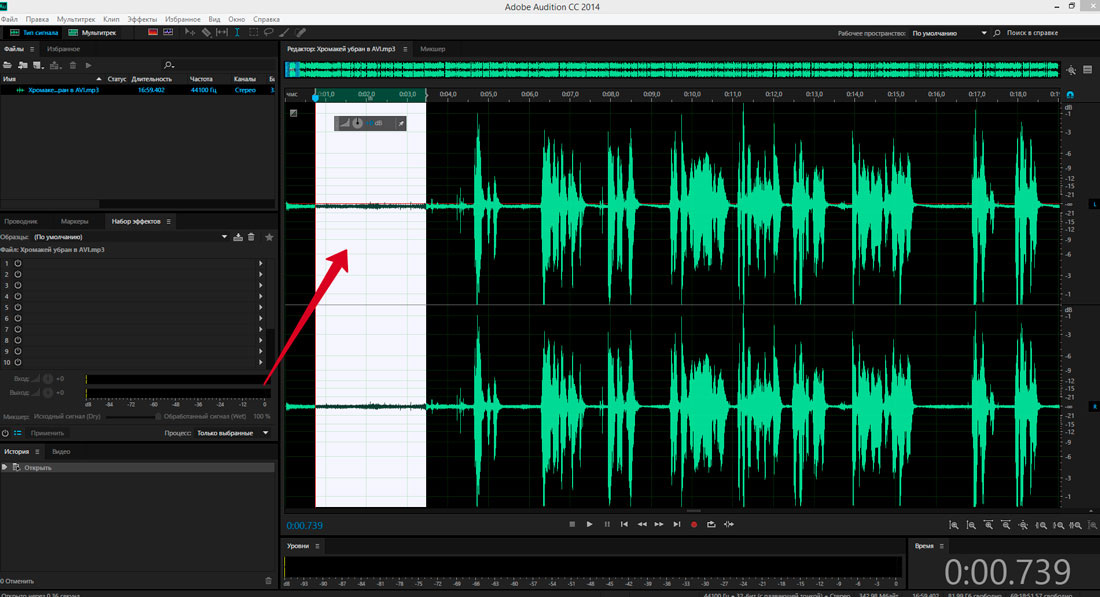Screen dimensions: 1100x597
Task: Select the Открыть history entry
Action: click(138, 467)
